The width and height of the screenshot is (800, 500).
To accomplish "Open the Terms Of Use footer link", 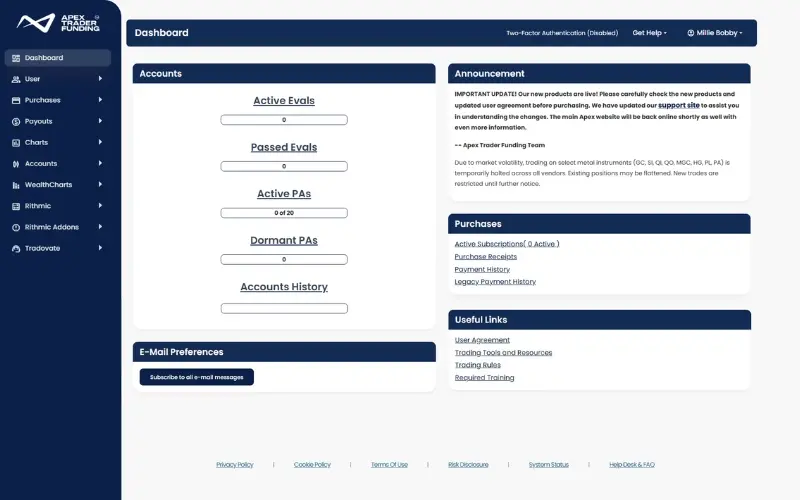I will coord(389,465).
